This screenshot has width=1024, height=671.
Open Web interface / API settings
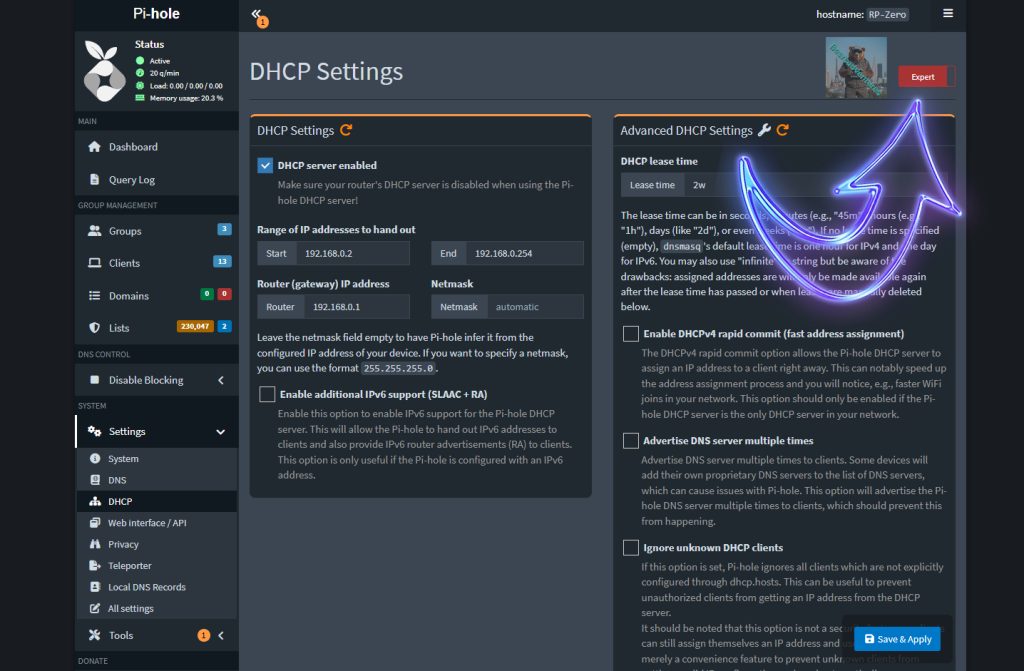157,523
